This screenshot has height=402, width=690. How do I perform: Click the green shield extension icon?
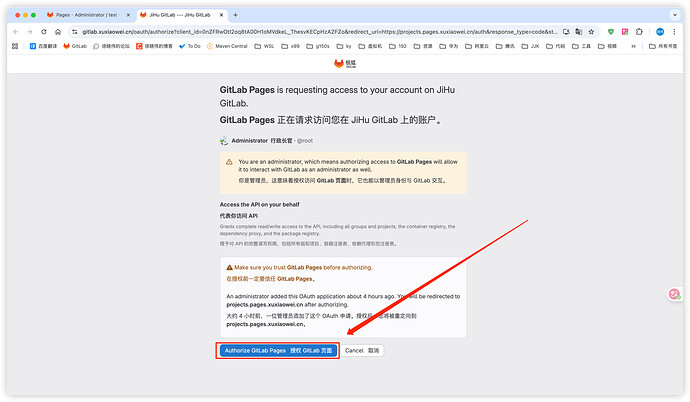point(611,32)
